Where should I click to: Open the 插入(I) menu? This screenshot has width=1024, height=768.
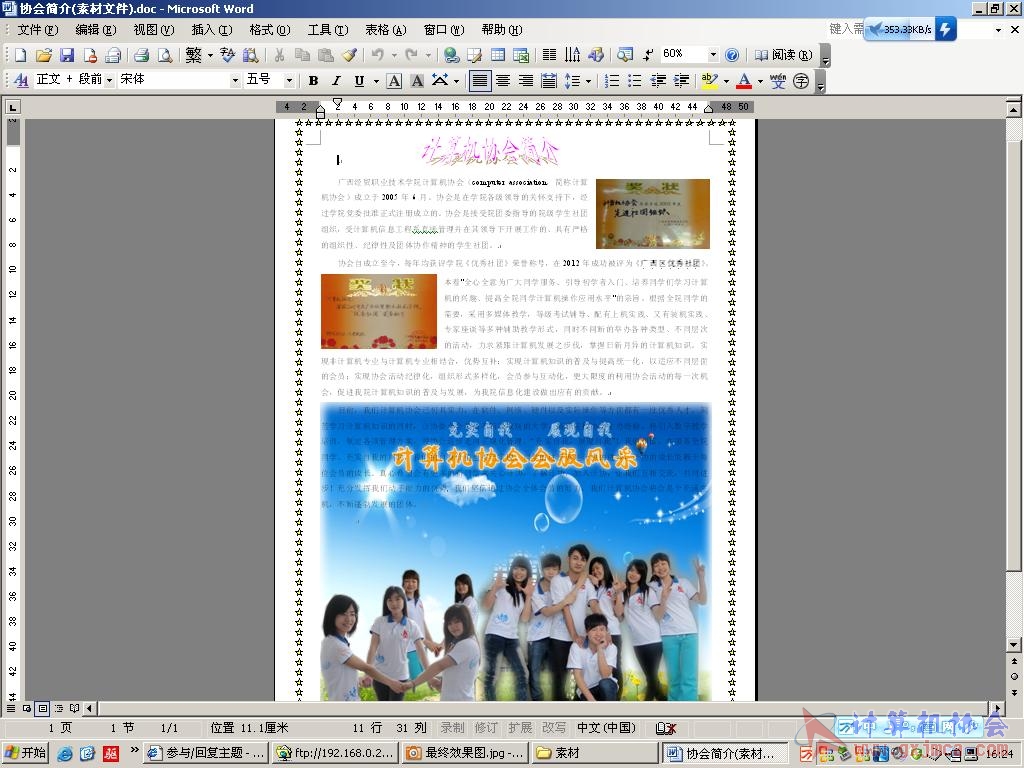point(212,30)
